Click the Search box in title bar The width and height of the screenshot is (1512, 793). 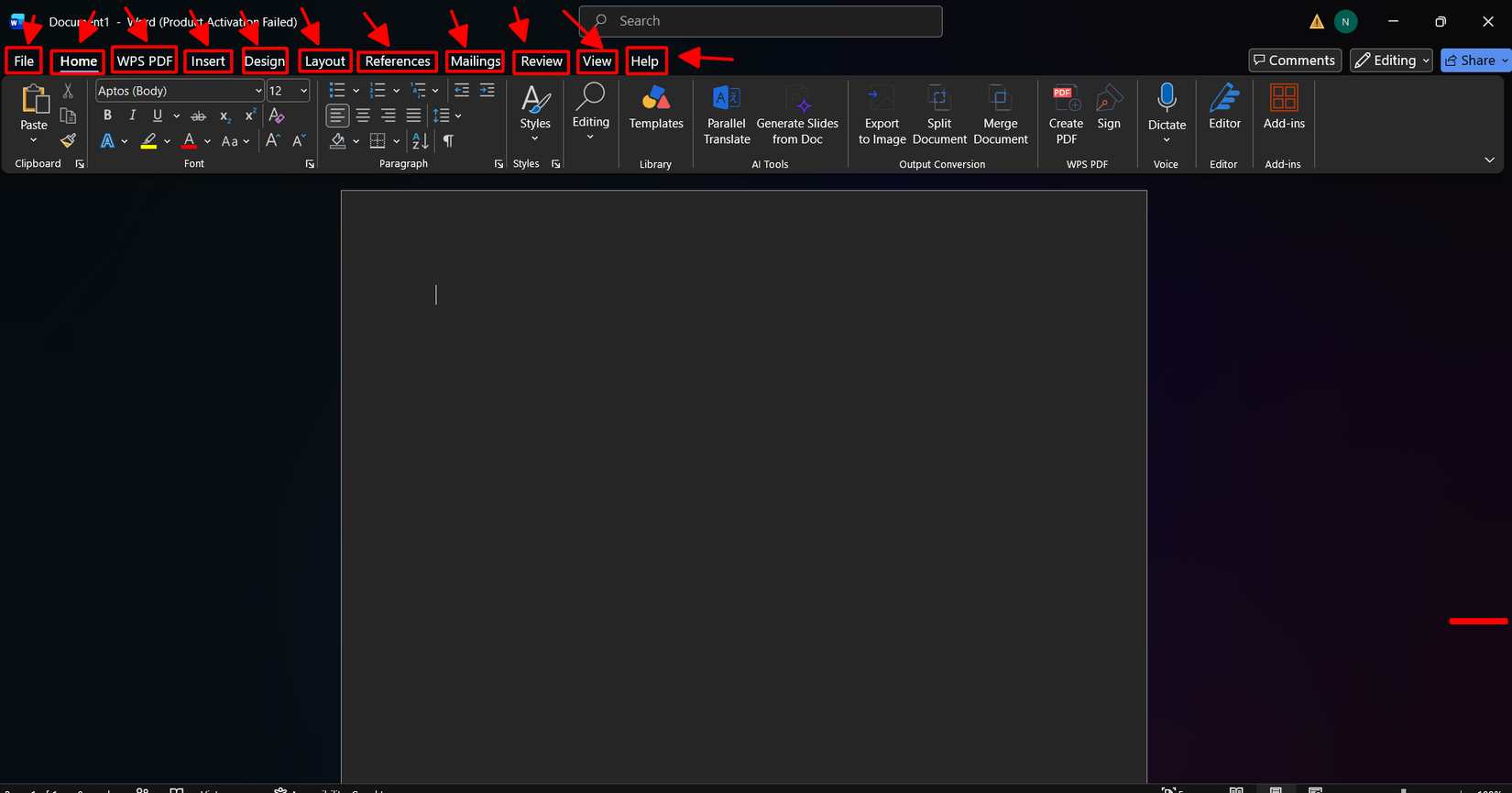click(761, 21)
